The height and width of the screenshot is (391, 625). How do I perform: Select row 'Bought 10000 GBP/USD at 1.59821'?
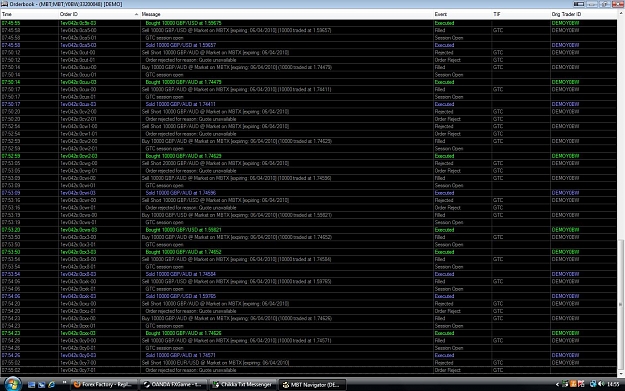click(x=309, y=230)
